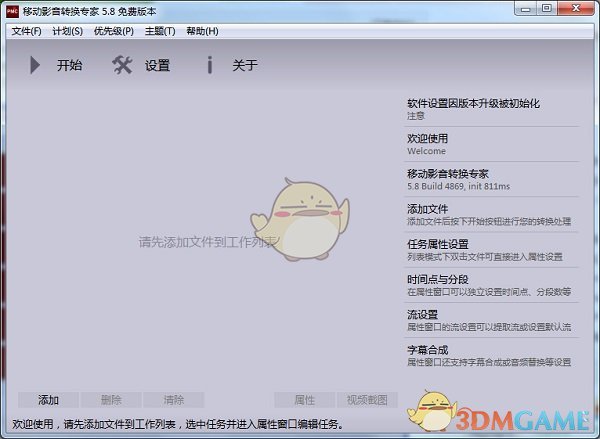Open the 主题(T) menu
600x439 pixels.
pos(160,31)
